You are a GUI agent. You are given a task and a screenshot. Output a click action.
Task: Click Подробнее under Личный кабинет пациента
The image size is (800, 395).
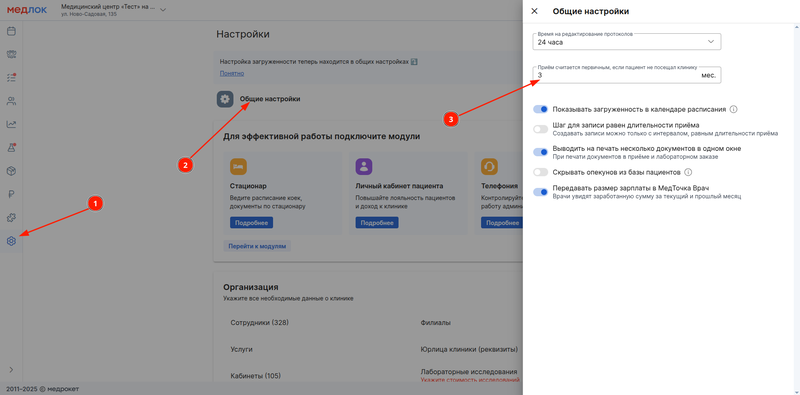click(377, 223)
